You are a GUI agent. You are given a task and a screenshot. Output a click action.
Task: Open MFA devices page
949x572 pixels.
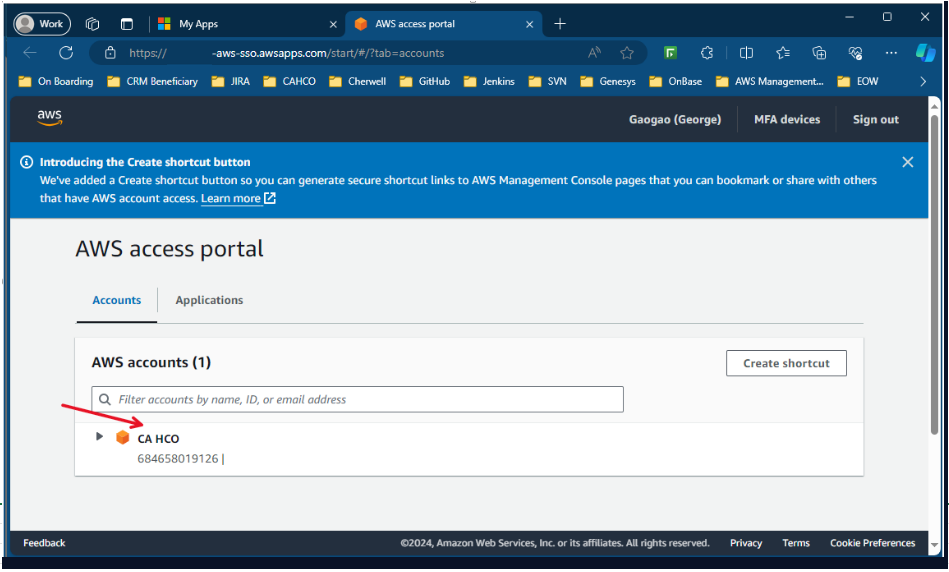pos(787,119)
